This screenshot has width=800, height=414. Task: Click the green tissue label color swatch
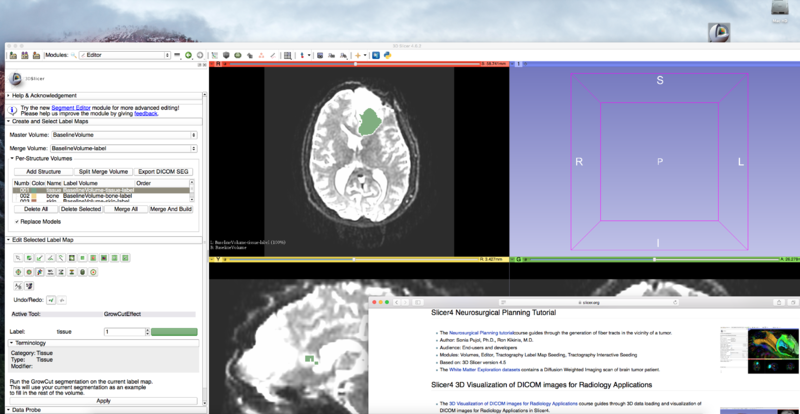click(174, 331)
